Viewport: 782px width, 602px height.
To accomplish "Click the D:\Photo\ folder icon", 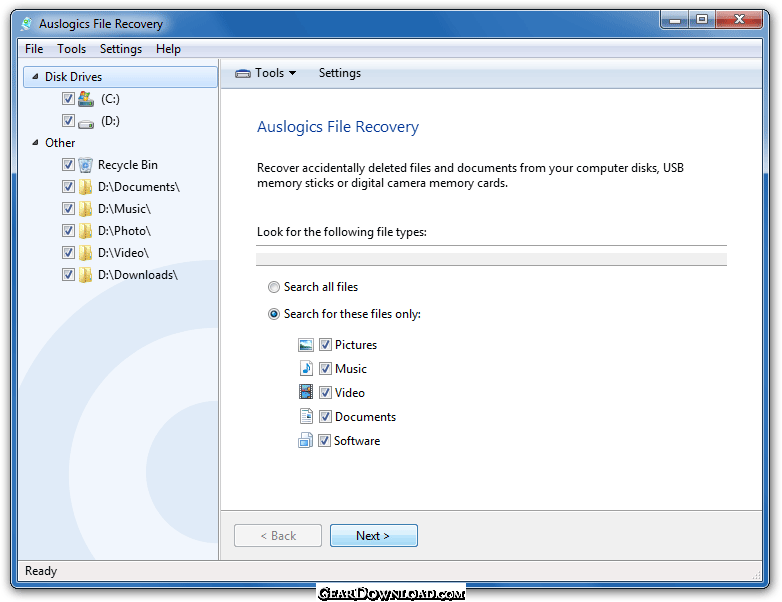I will [x=86, y=231].
